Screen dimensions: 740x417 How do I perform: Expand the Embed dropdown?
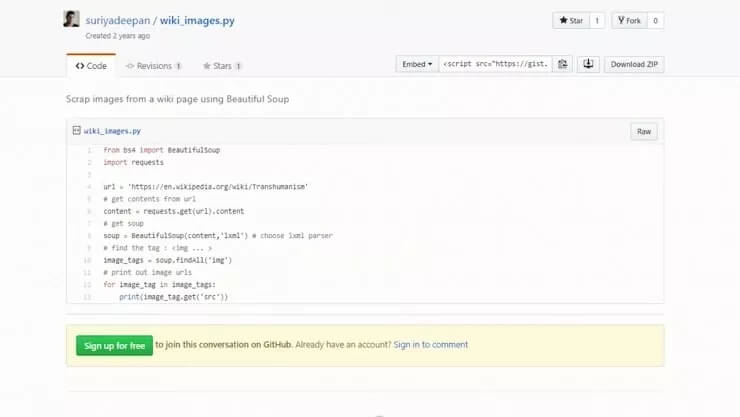417,65
